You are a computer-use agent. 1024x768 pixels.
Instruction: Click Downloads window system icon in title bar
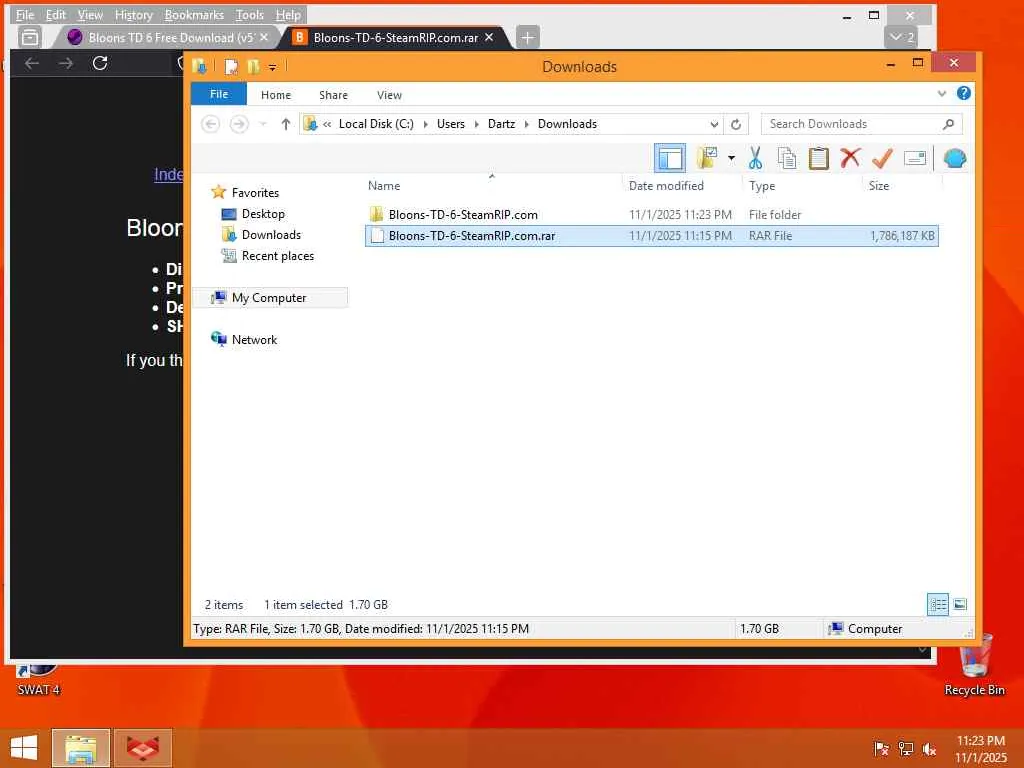click(200, 67)
